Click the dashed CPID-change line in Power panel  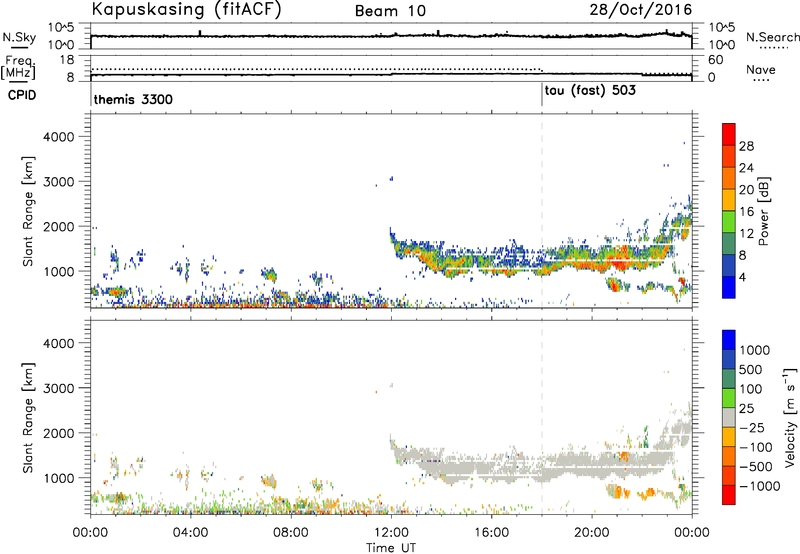pyautogui.click(x=542, y=211)
